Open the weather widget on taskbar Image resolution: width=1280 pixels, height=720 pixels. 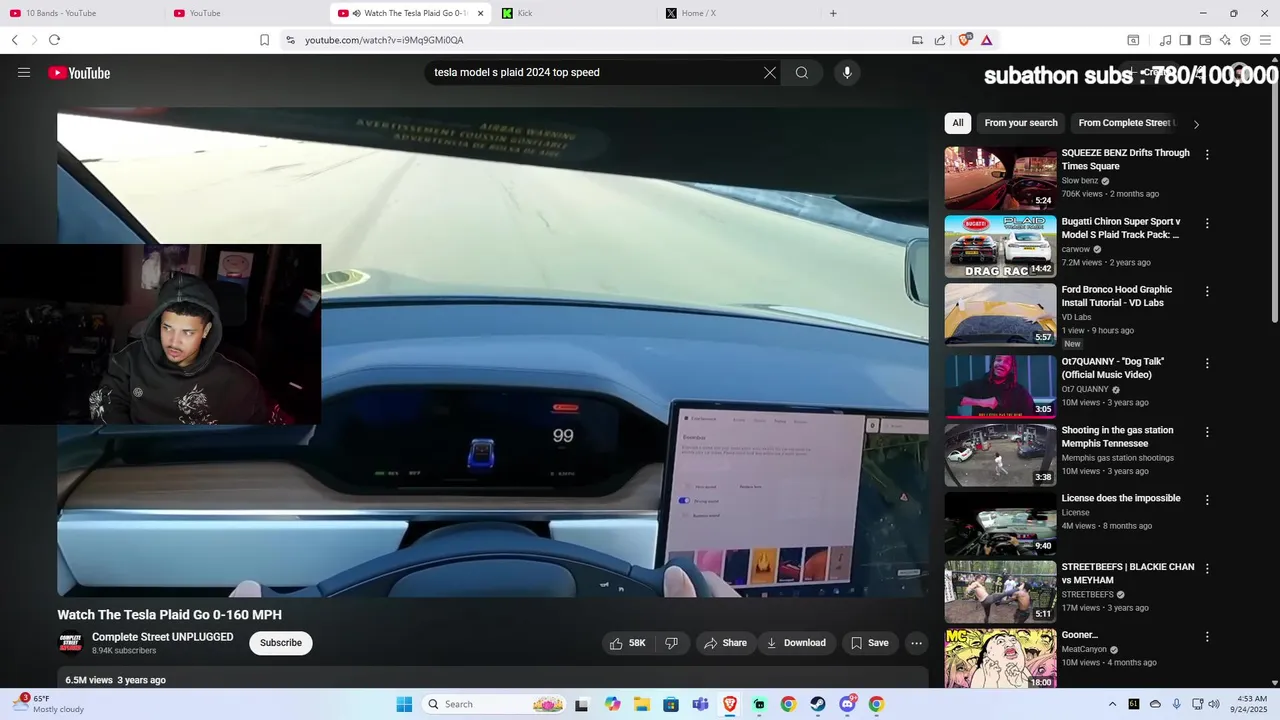point(50,704)
